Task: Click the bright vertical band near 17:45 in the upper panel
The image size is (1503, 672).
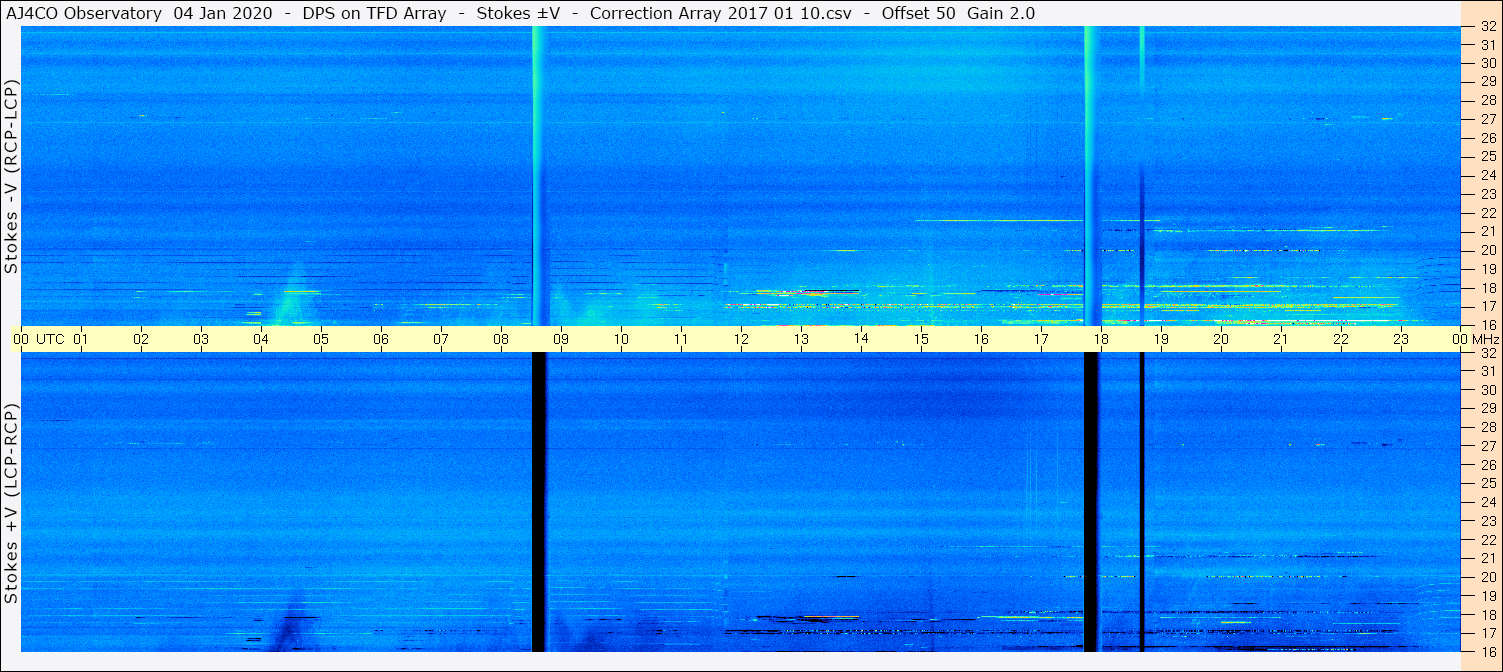Action: (1091, 176)
